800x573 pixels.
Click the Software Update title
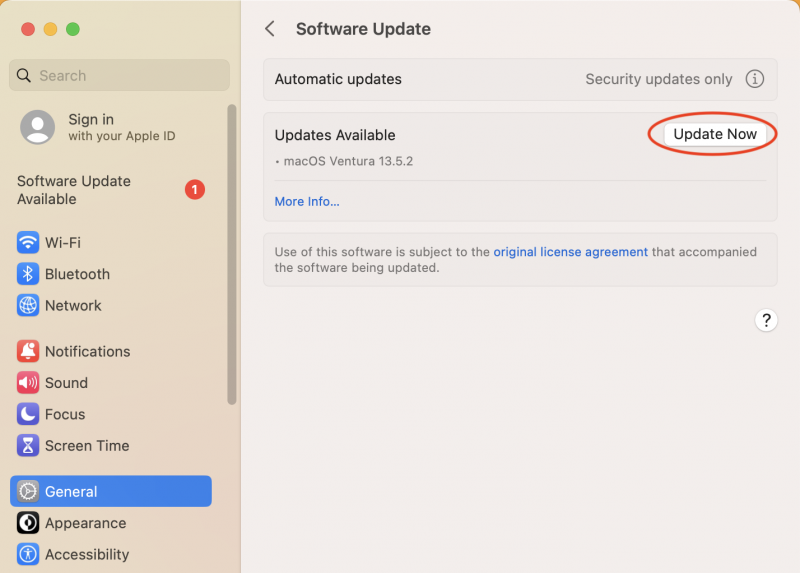(x=363, y=29)
